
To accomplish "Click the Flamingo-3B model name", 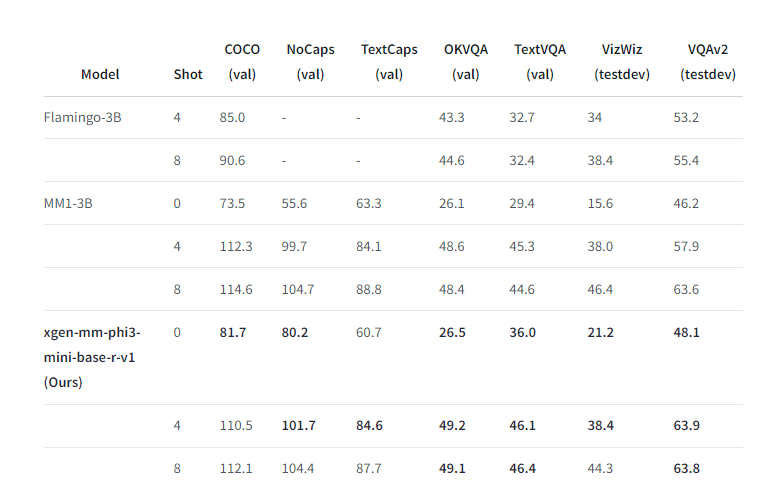I will pos(83,118).
